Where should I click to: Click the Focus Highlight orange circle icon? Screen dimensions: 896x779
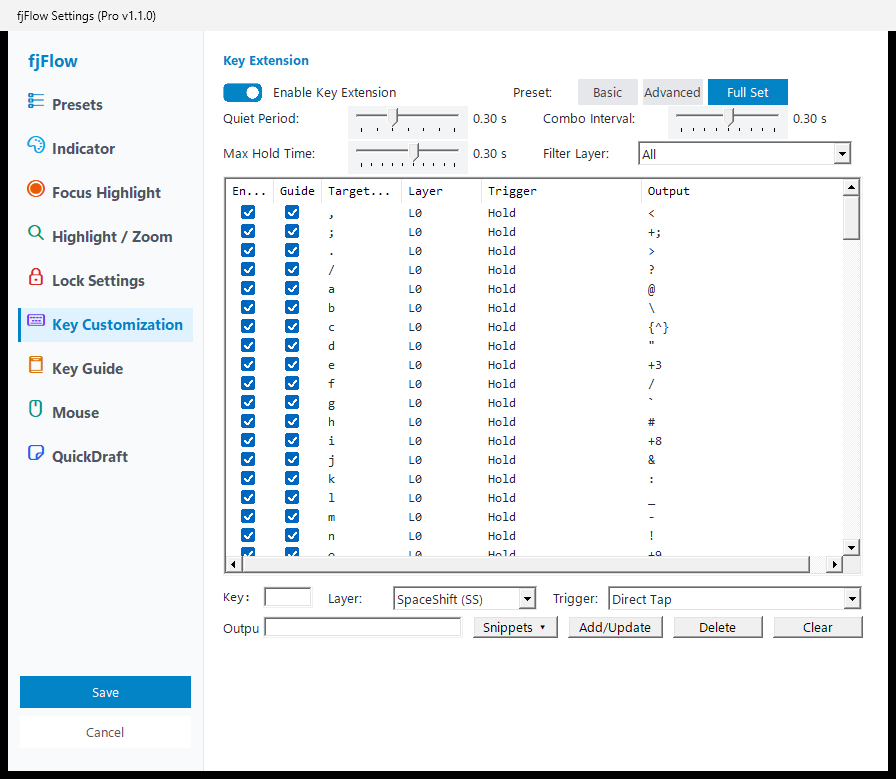click(35, 189)
